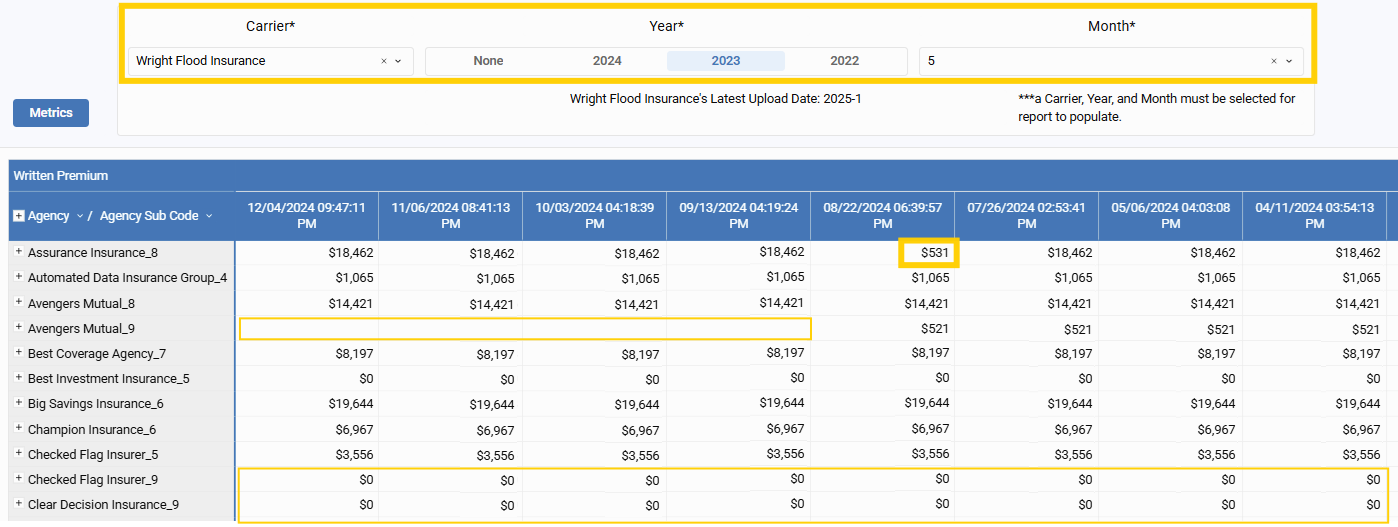Open the Month dropdown arrow
1398x527 pixels.
[1288, 61]
